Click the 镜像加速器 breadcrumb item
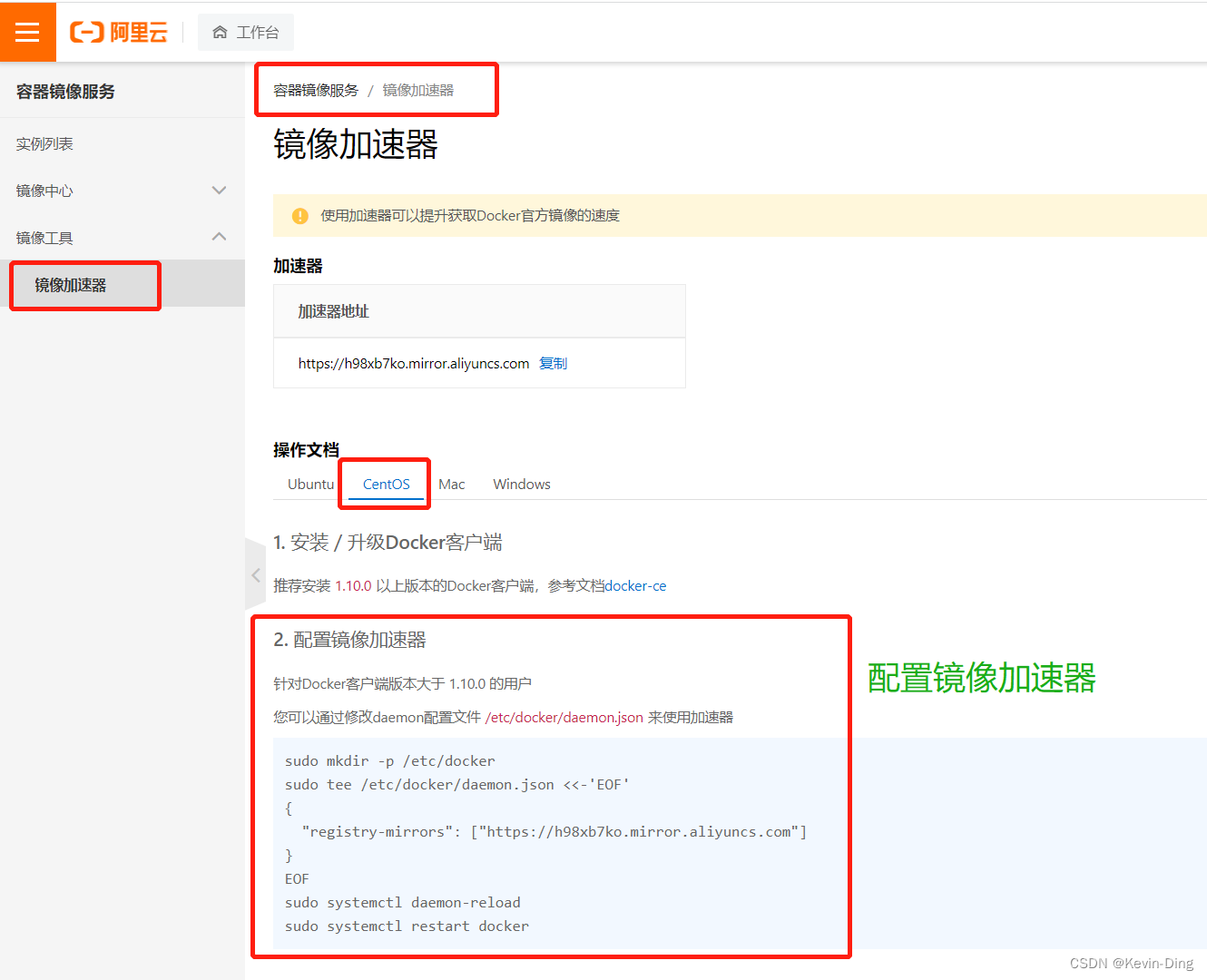 click(418, 91)
